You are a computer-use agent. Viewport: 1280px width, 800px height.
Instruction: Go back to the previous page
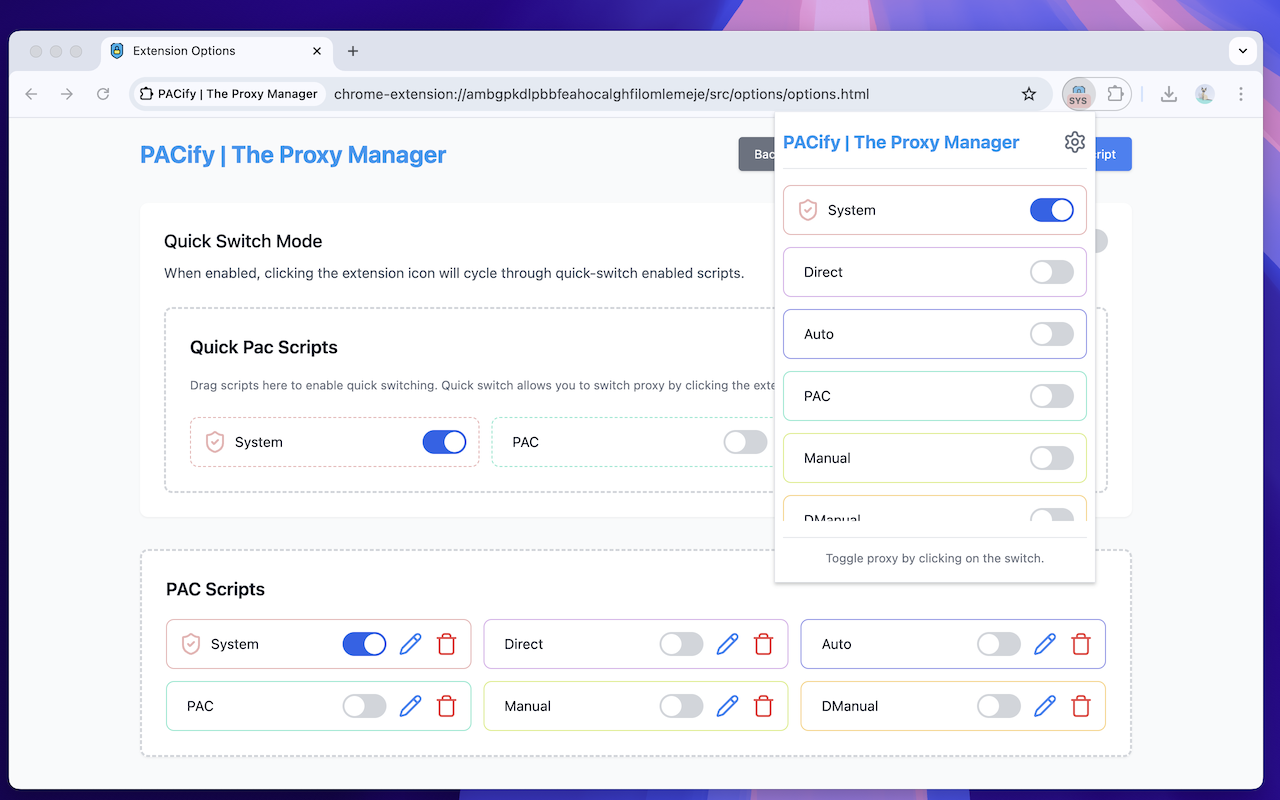[31, 94]
